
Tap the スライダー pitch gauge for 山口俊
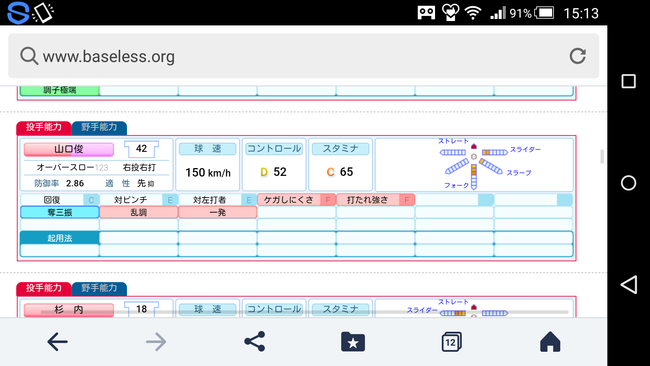click(x=495, y=153)
